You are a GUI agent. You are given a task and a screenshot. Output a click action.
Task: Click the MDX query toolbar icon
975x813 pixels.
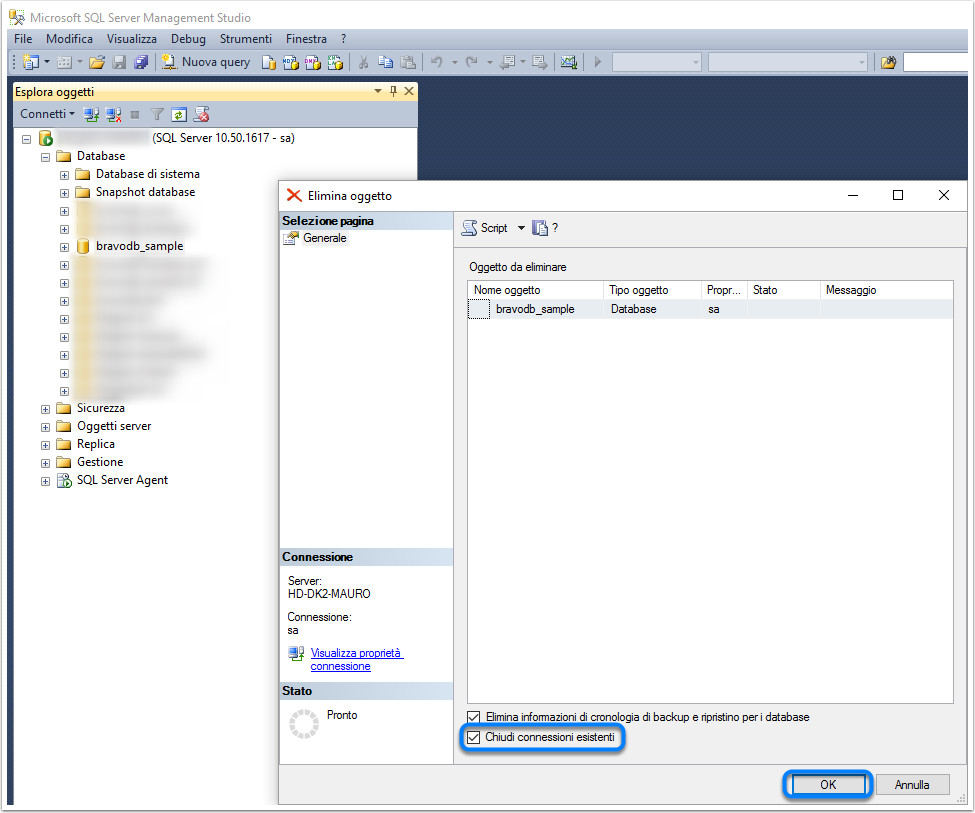[x=290, y=62]
